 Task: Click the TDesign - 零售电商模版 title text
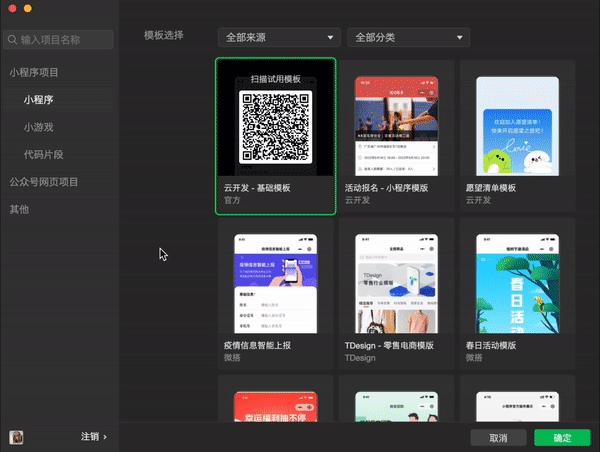click(x=389, y=346)
